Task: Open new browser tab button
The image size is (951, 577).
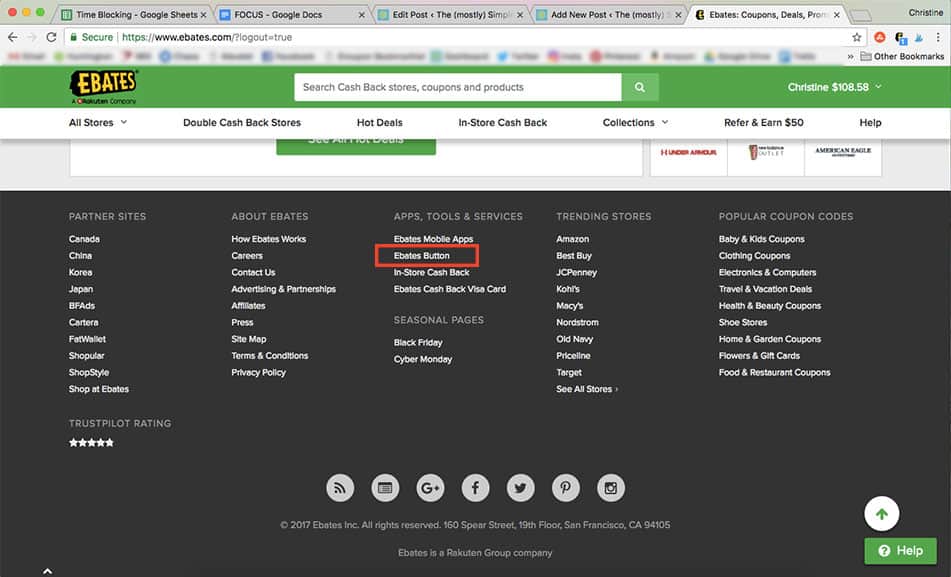Action: pos(861,16)
